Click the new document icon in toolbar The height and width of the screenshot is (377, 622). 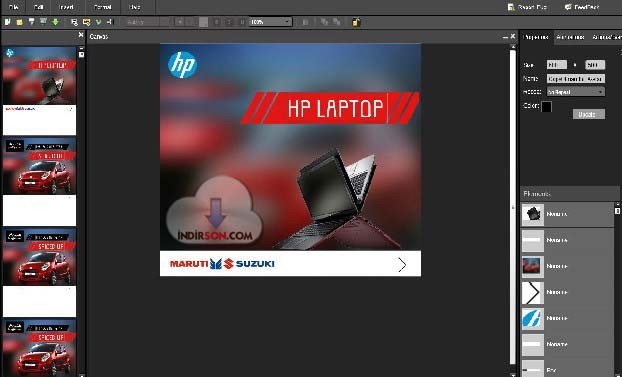pyautogui.click(x=8, y=22)
